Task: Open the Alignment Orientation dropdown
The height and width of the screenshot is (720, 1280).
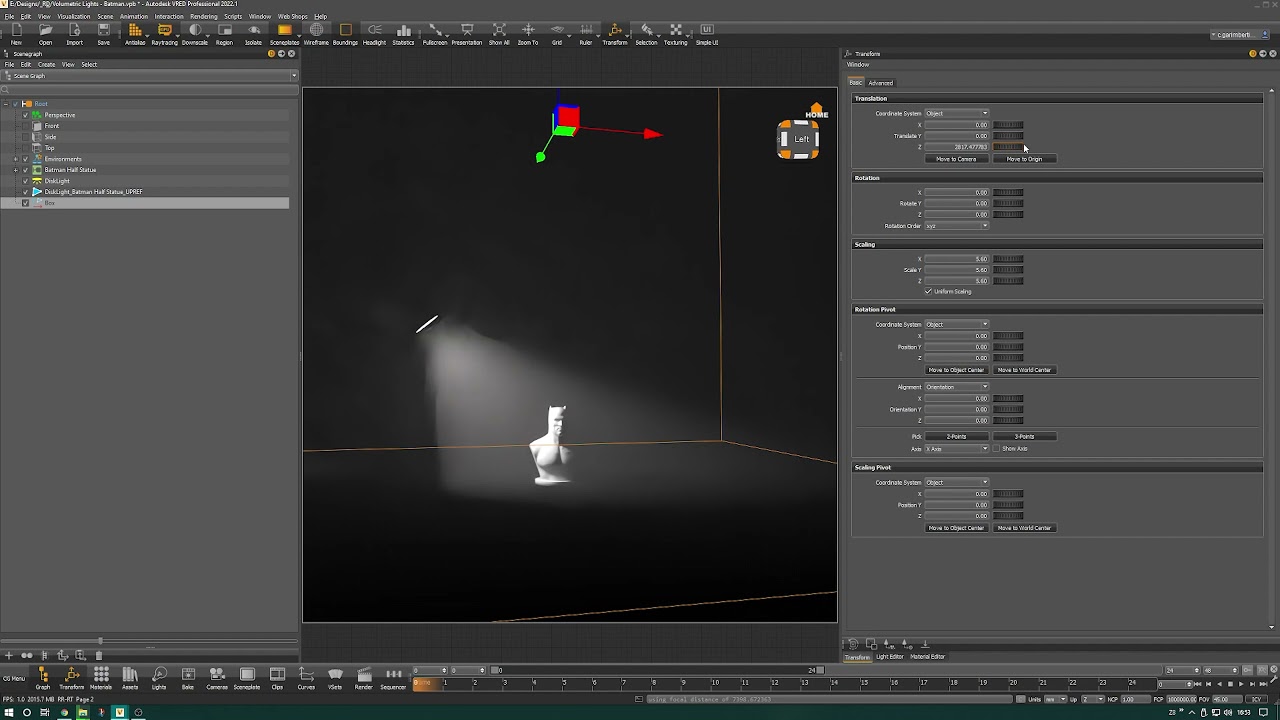Action: (x=957, y=387)
